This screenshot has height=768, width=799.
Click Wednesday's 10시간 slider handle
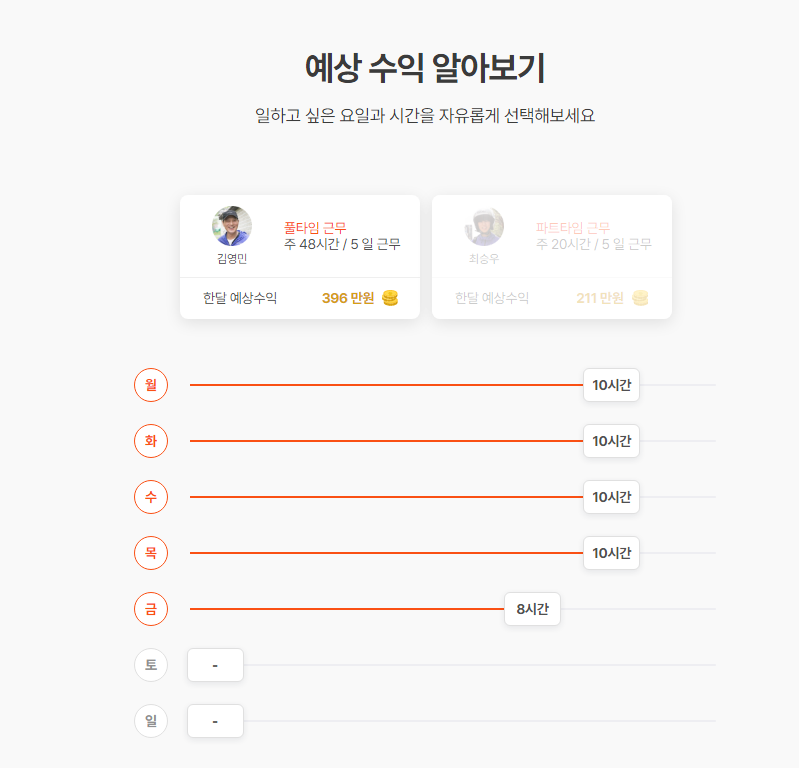[611, 497]
